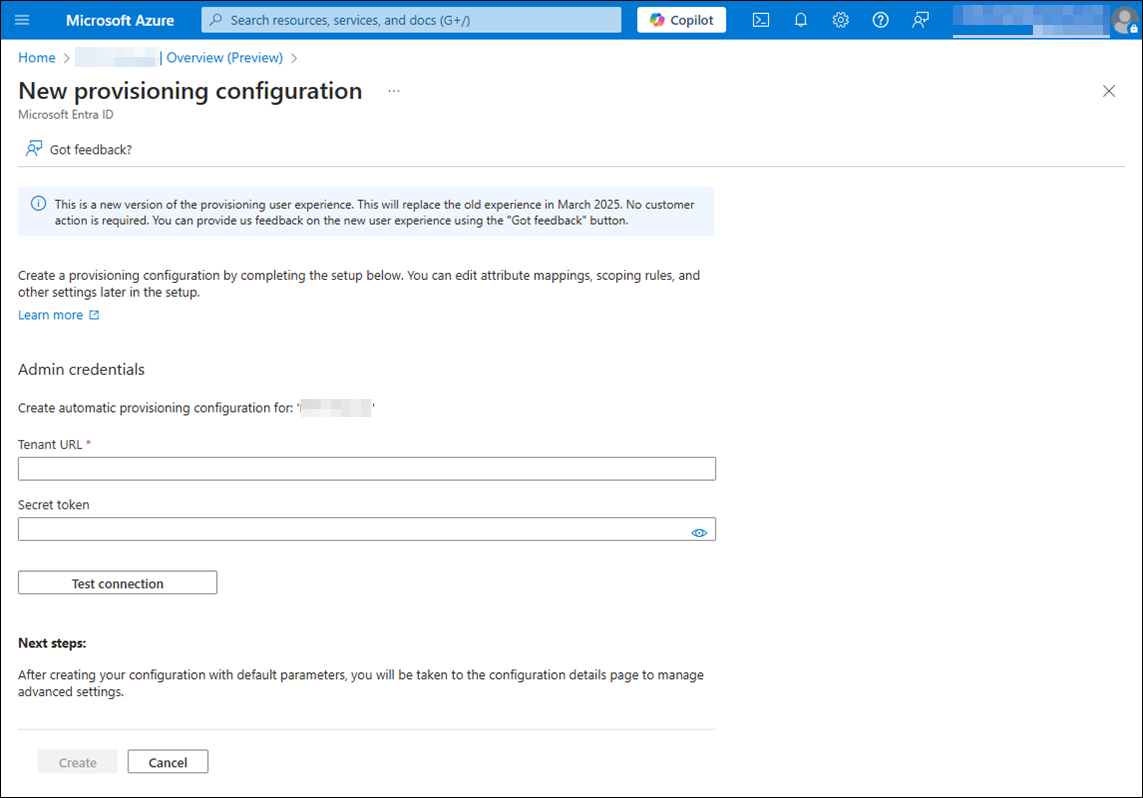Navigate to Home via breadcrumb

(x=36, y=57)
